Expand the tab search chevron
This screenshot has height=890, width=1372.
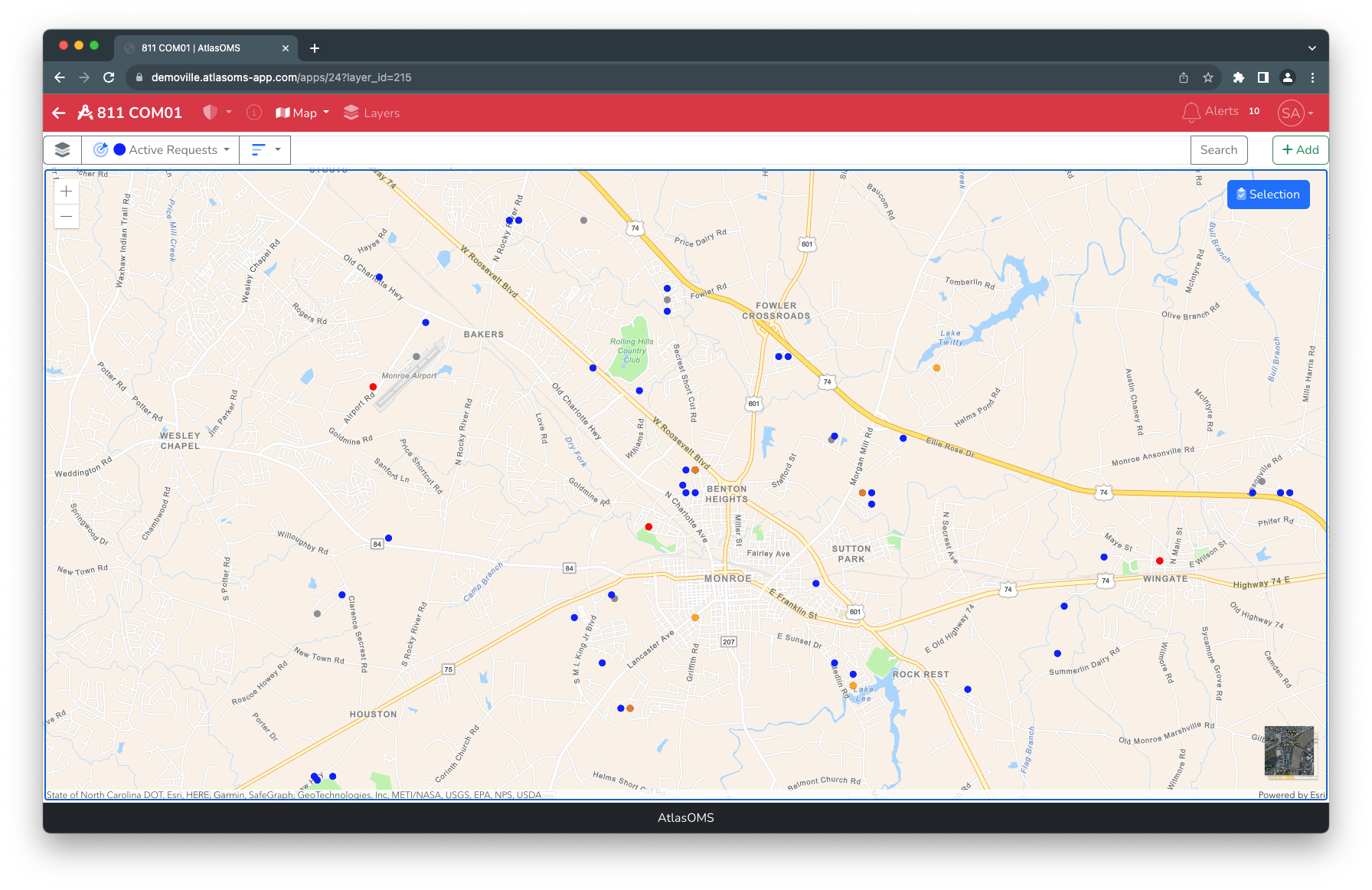coord(1312,48)
